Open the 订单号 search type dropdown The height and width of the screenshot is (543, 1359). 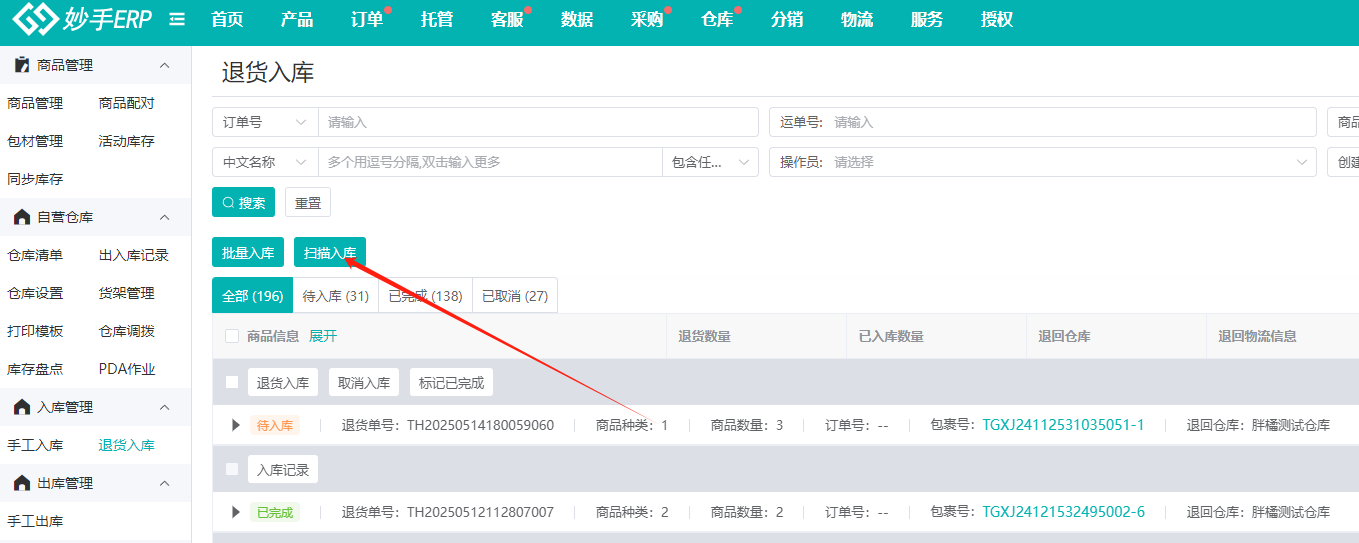pyautogui.click(x=265, y=122)
